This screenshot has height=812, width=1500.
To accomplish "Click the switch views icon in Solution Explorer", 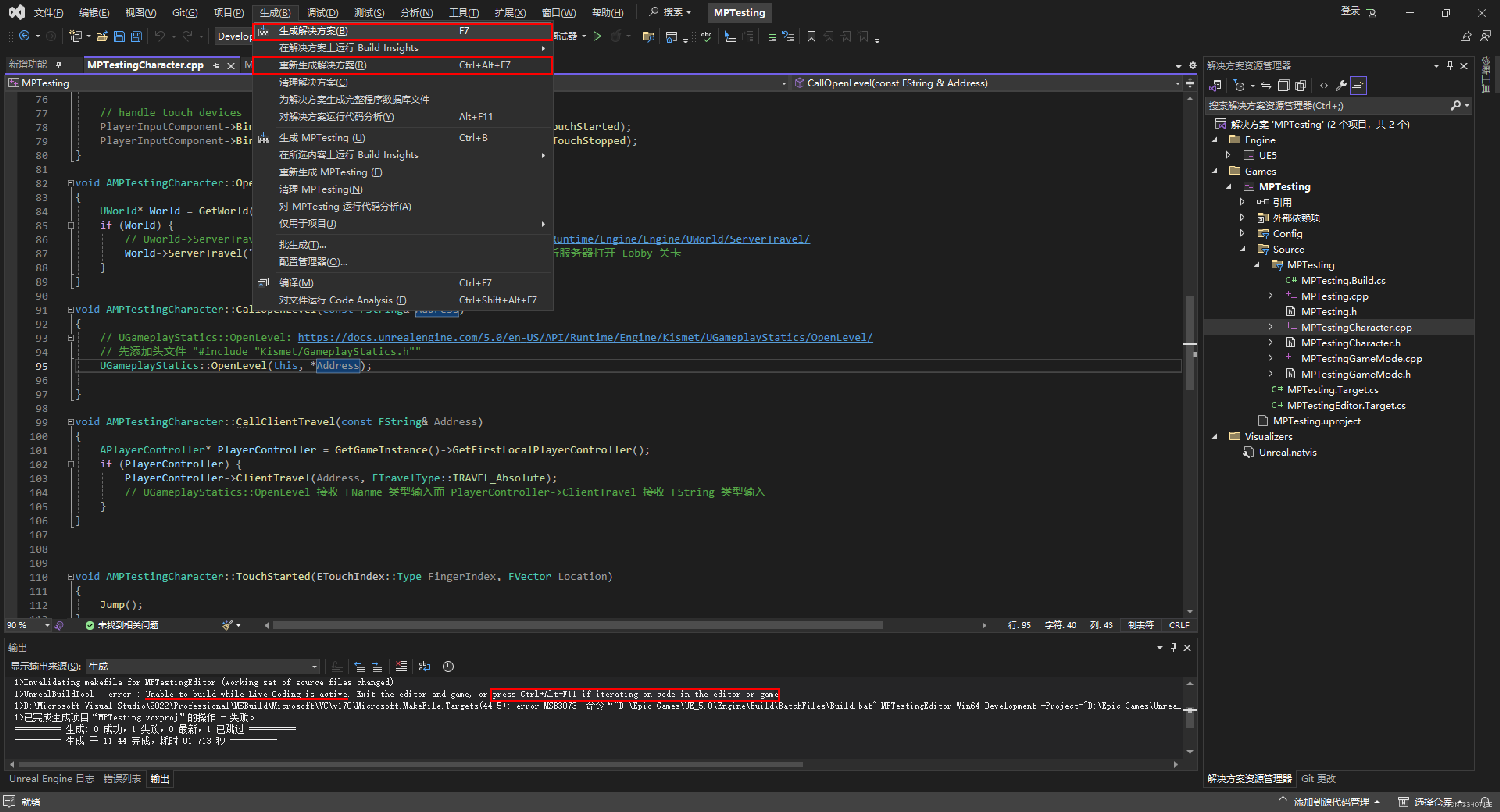I will tap(1215, 86).
